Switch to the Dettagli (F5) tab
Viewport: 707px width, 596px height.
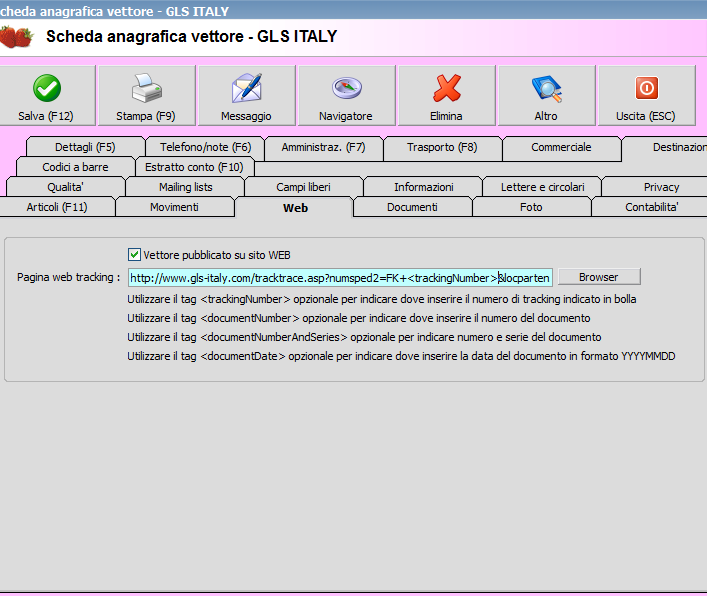tap(85, 147)
